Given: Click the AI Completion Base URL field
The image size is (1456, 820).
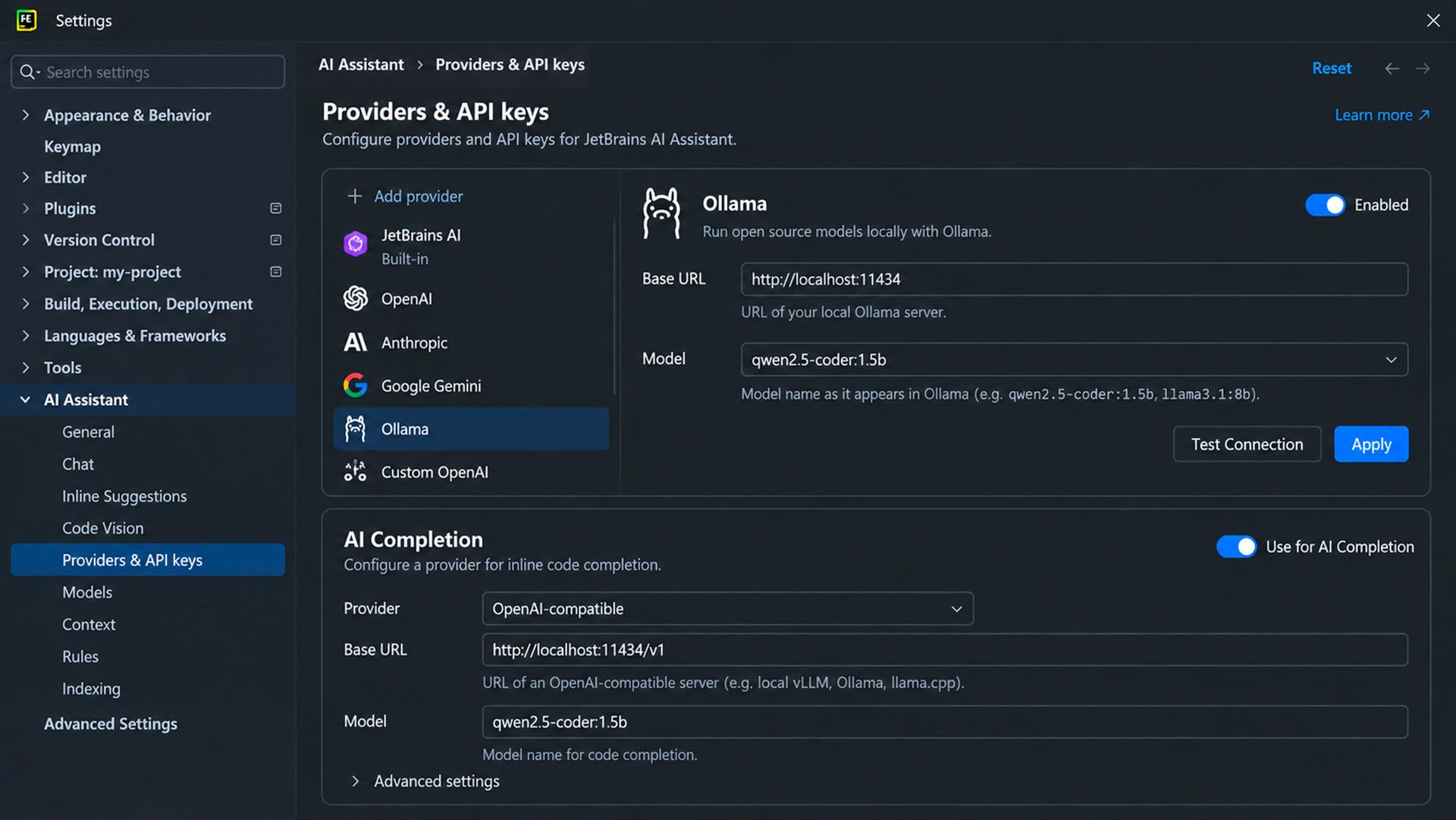Looking at the screenshot, I should point(945,649).
